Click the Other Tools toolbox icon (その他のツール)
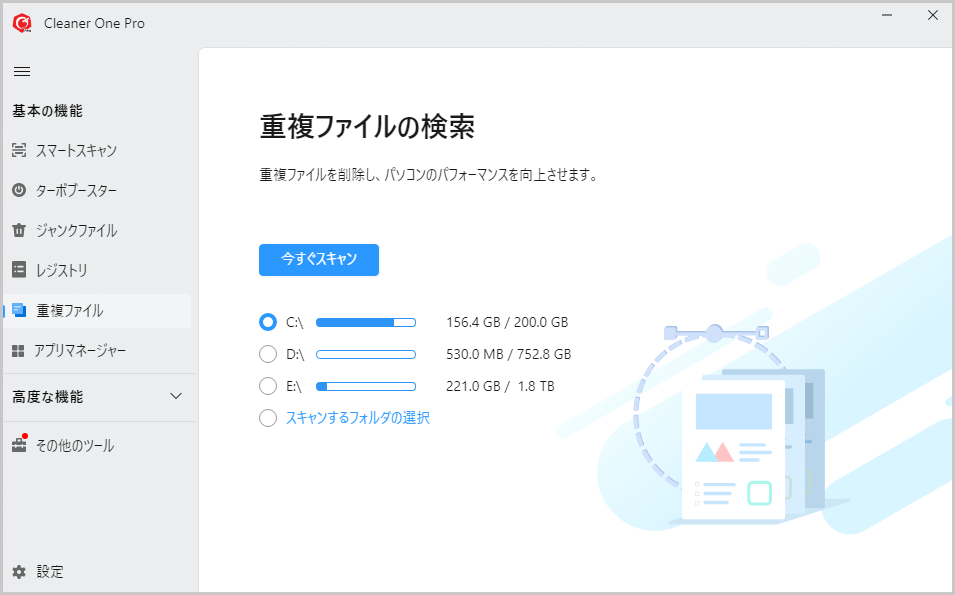Viewport: 955px width, 595px height. pos(19,446)
